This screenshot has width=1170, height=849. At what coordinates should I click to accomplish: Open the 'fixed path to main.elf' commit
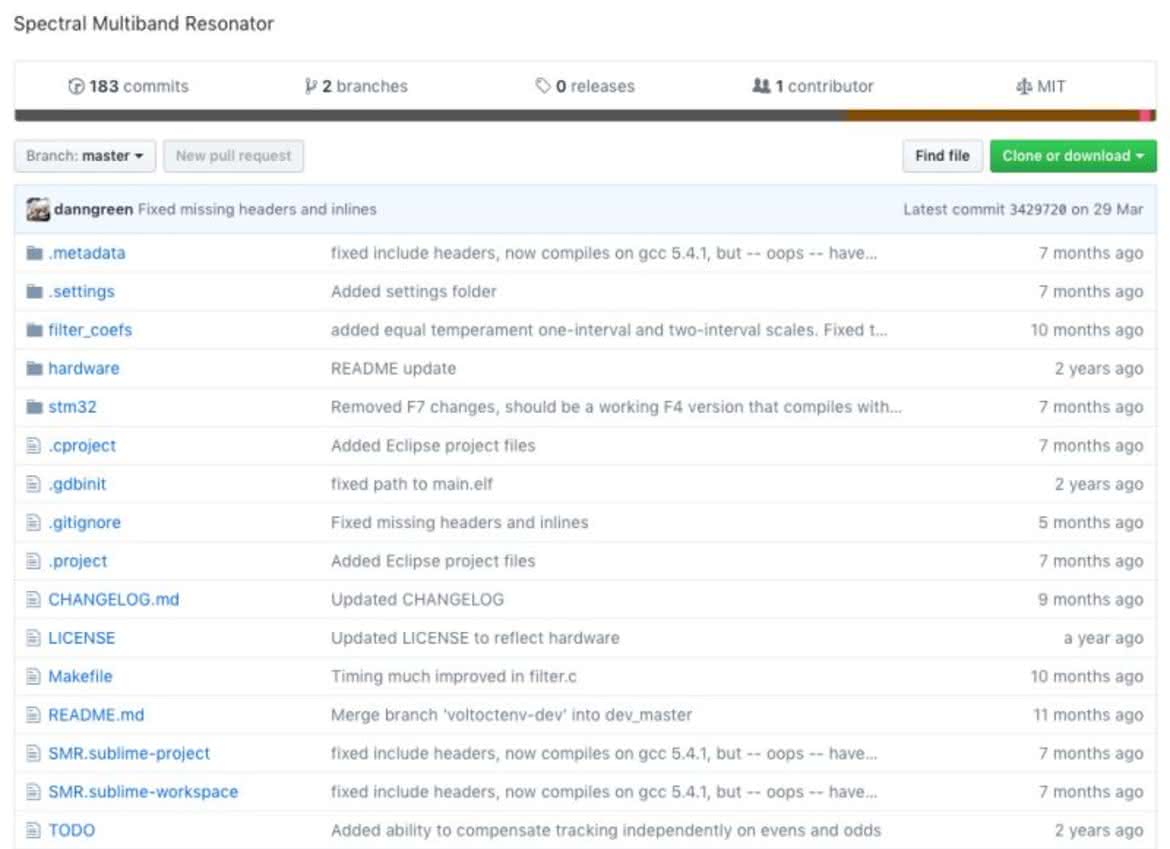[412, 484]
